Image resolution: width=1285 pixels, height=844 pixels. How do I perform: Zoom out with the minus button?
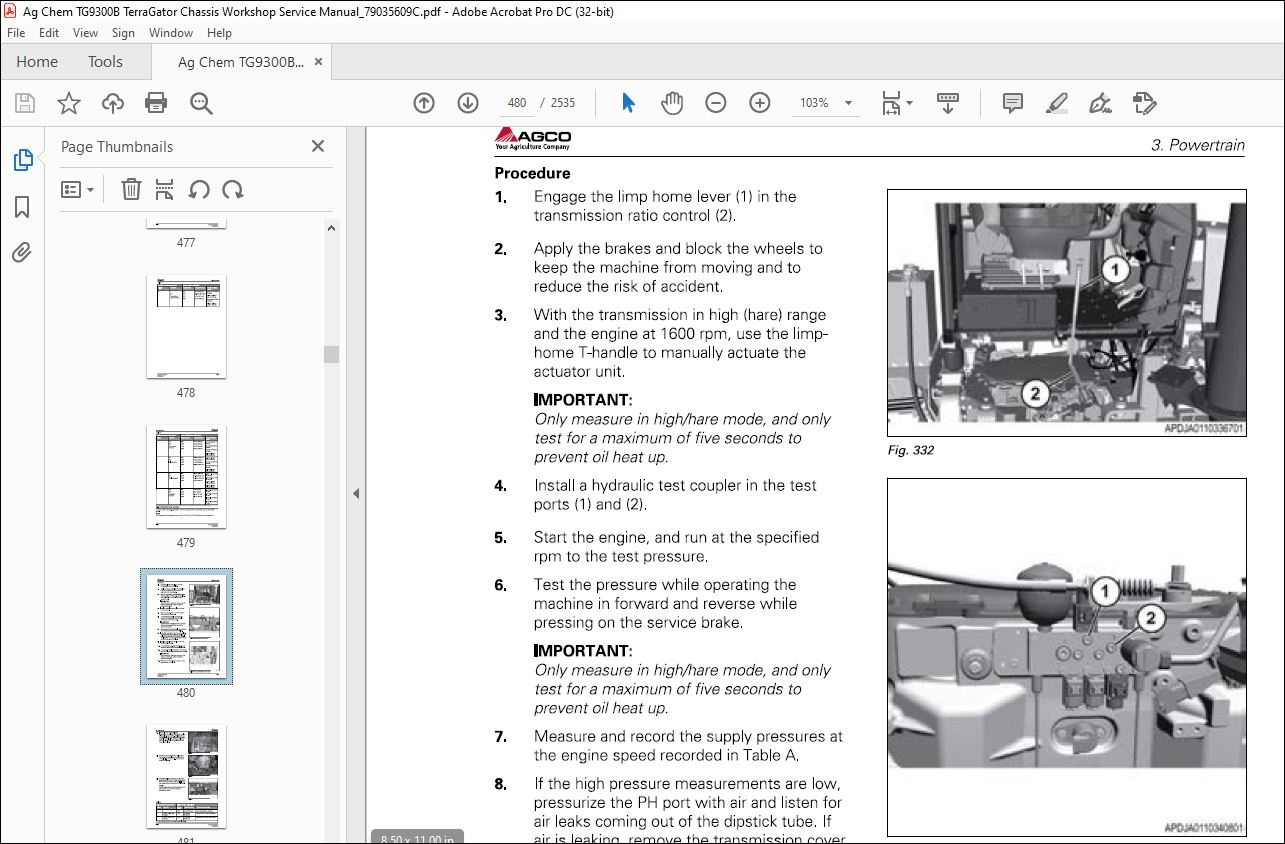[x=716, y=103]
